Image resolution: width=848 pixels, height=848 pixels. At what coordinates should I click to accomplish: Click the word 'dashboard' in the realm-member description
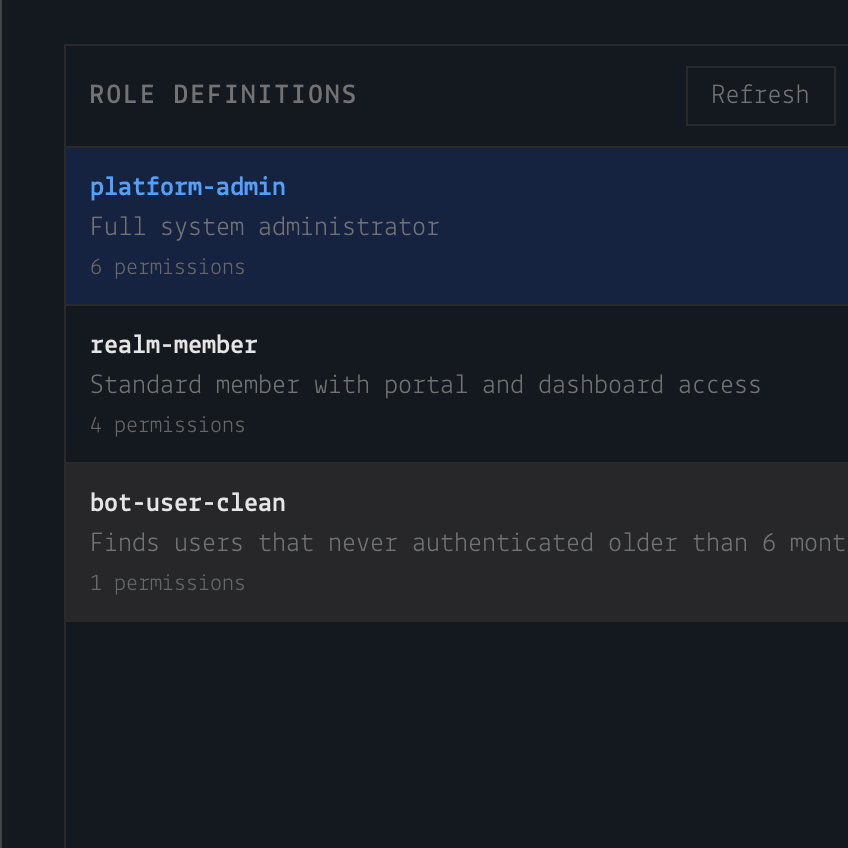coord(600,385)
